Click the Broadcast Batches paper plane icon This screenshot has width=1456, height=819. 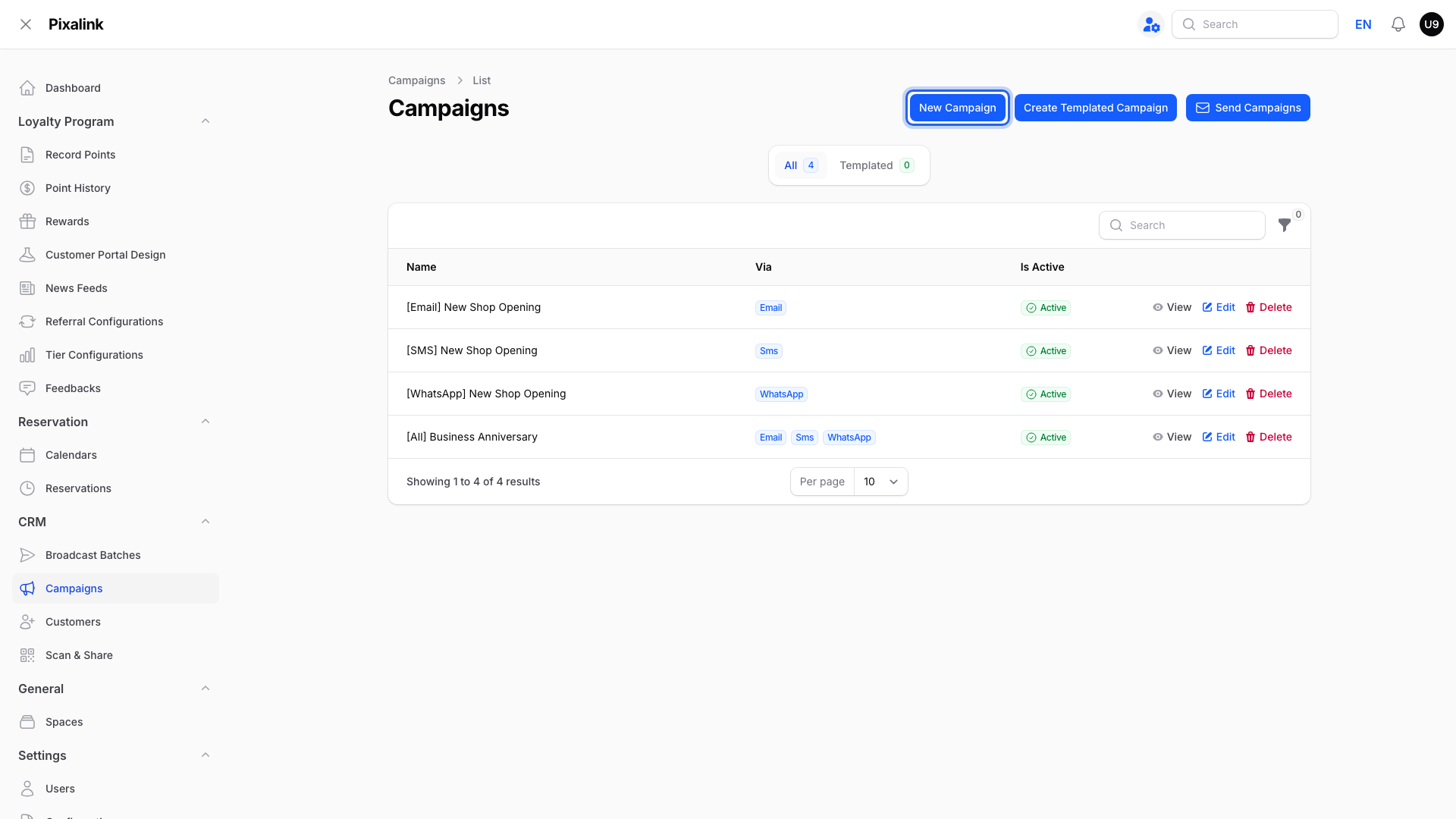(x=27, y=555)
